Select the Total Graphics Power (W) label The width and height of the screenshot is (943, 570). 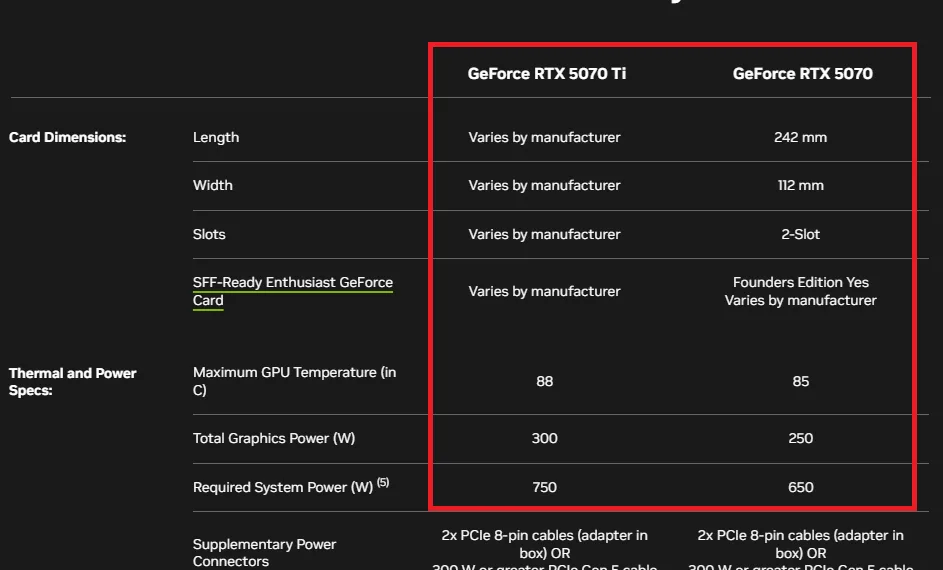pyautogui.click(x=273, y=438)
